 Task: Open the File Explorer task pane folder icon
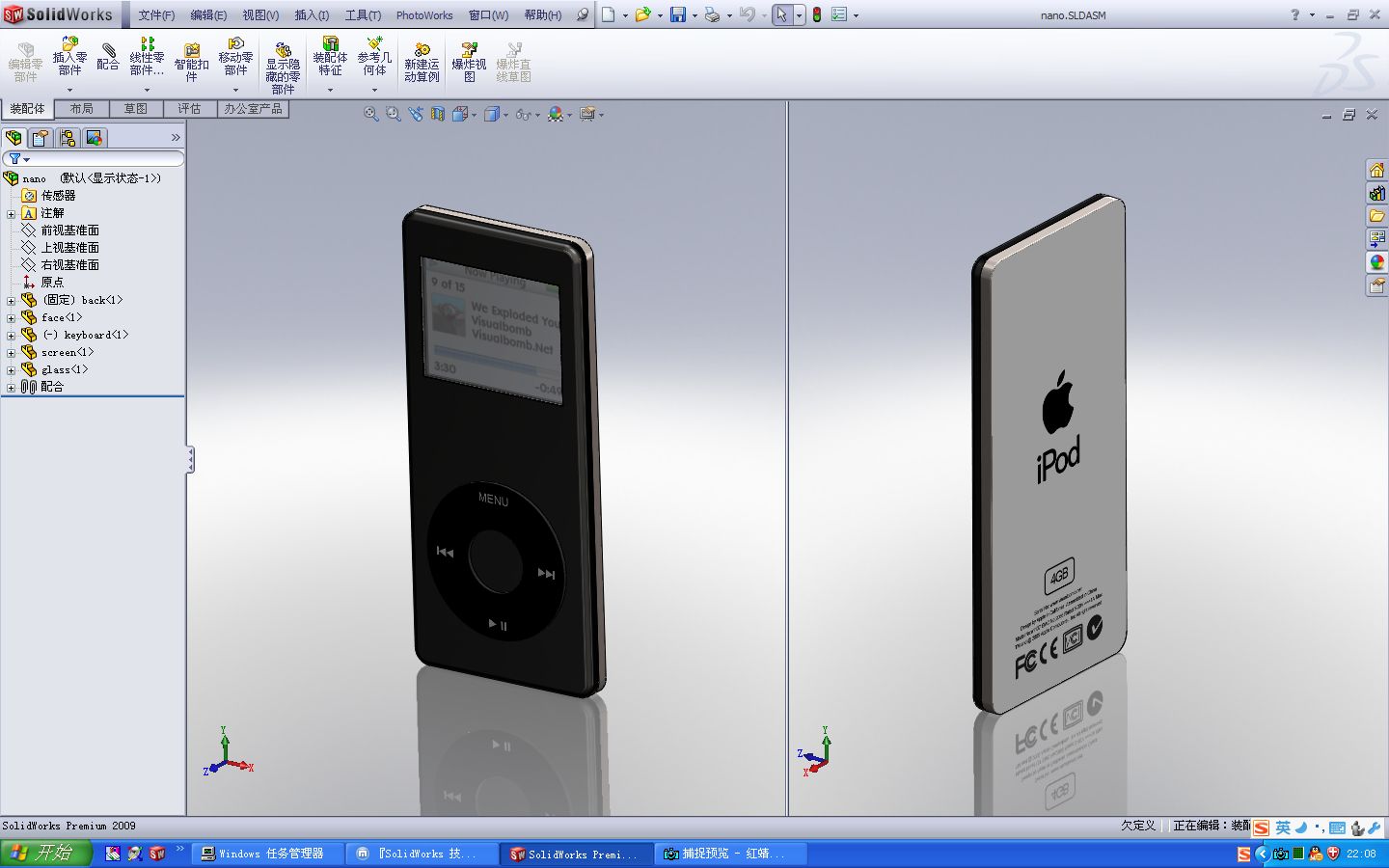(1376, 216)
